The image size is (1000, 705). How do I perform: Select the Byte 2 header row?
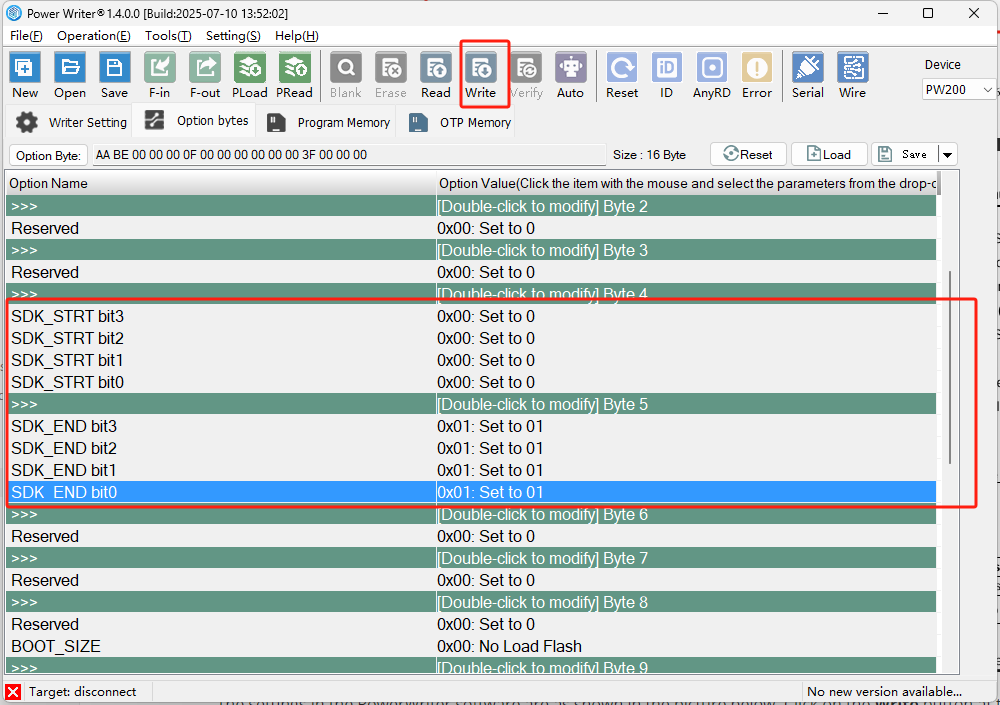click(x=471, y=206)
